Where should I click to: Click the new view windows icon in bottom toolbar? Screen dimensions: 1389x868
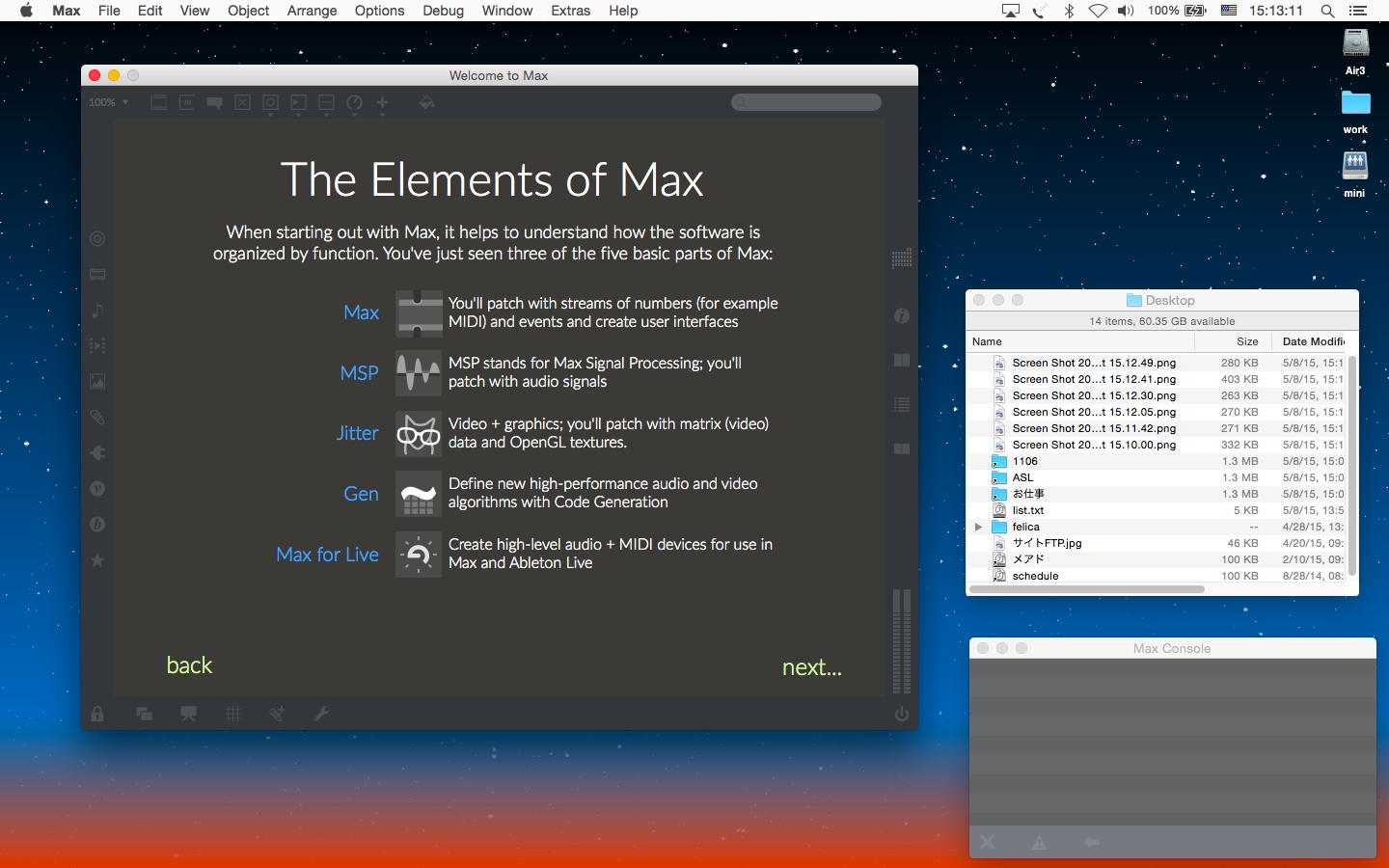(144, 714)
